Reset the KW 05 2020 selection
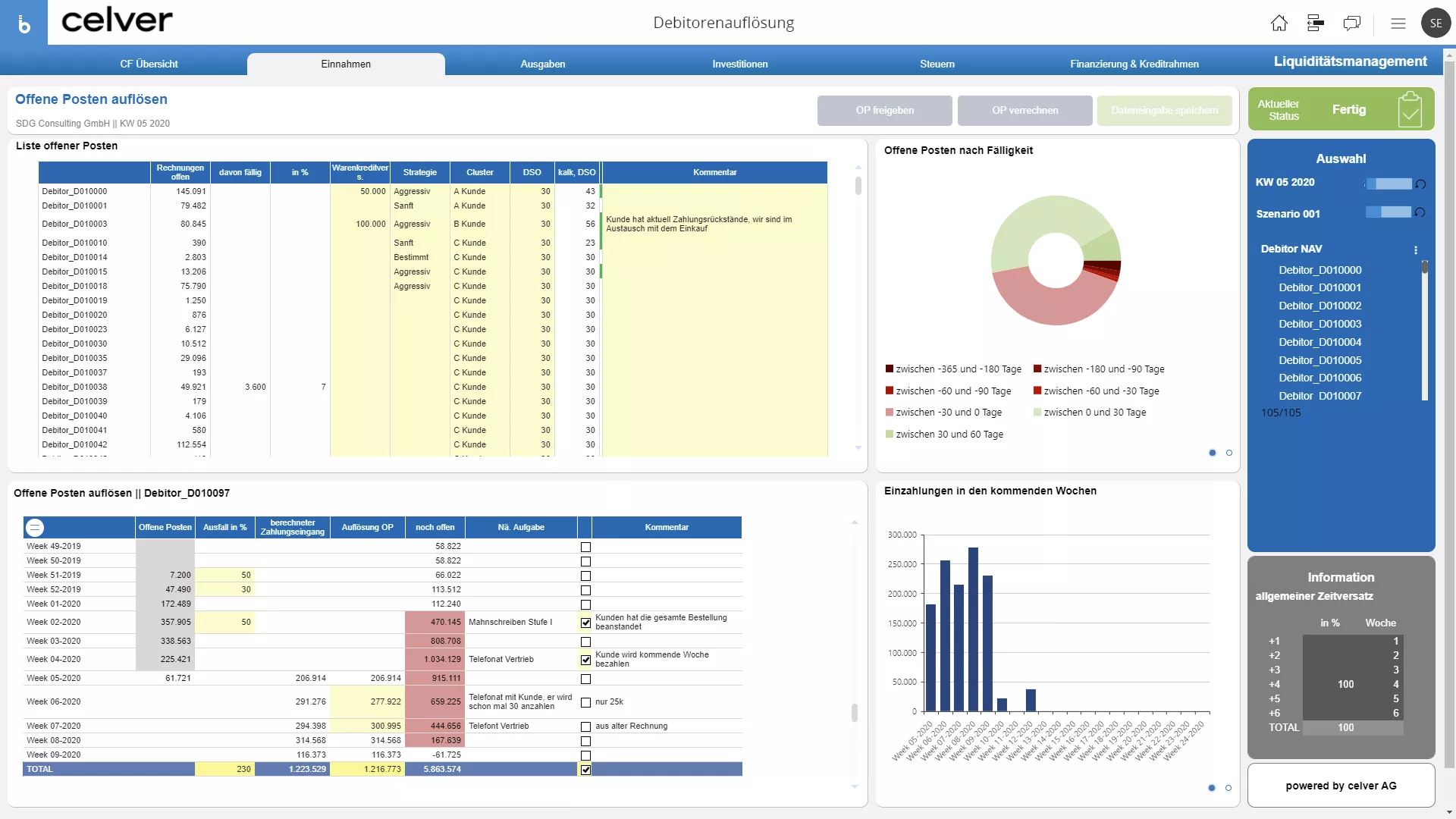Viewport: 1456px width, 819px height. (1420, 184)
